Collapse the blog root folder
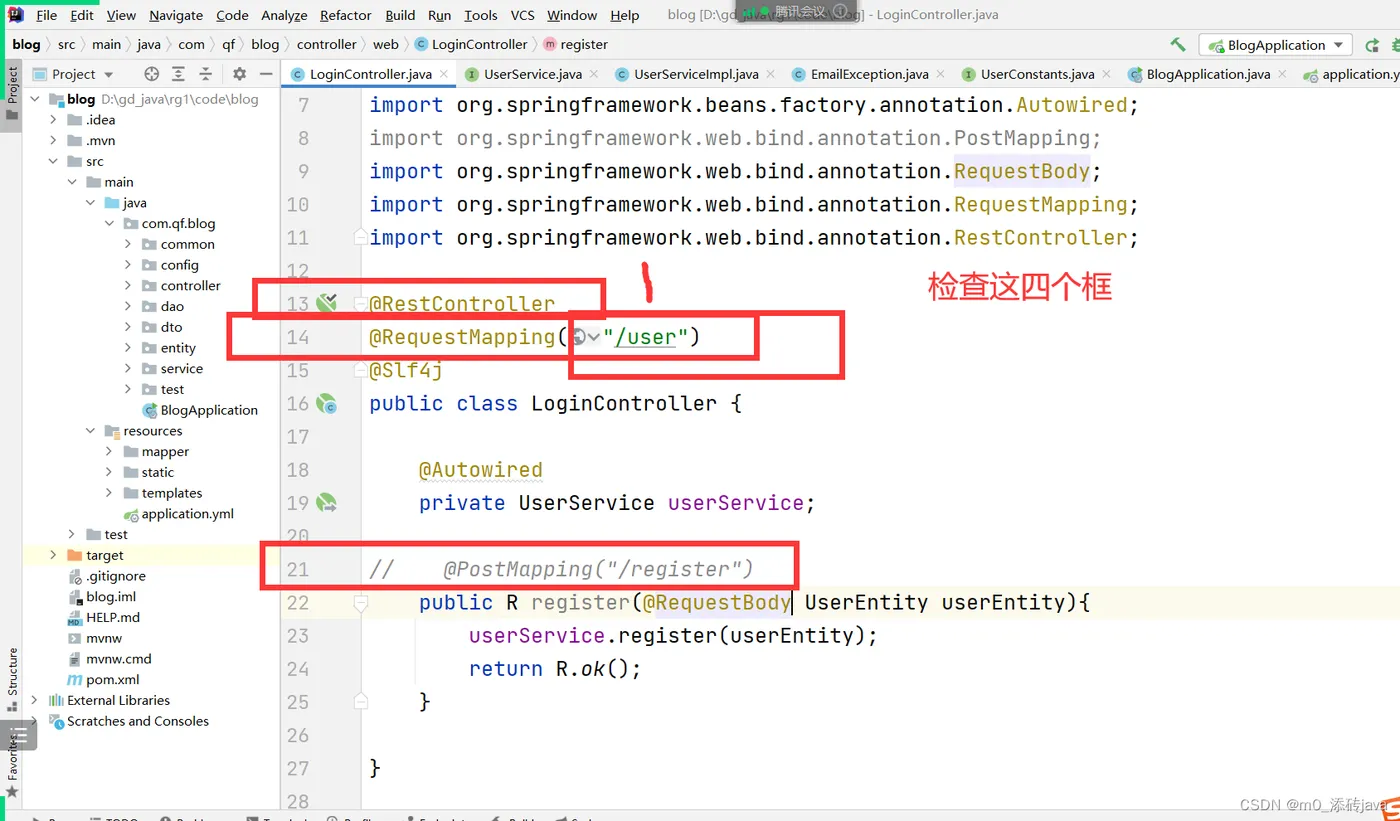Image resolution: width=1400 pixels, height=821 pixels. (x=37, y=99)
